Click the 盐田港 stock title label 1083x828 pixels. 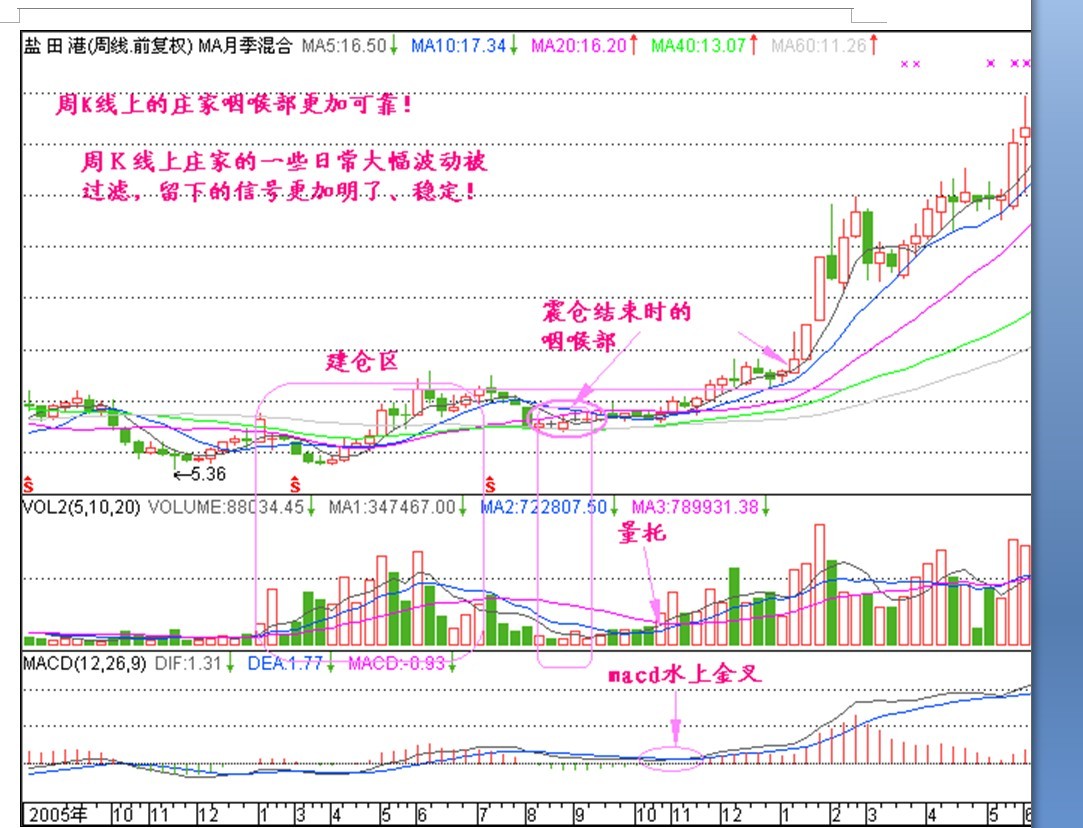(54, 45)
